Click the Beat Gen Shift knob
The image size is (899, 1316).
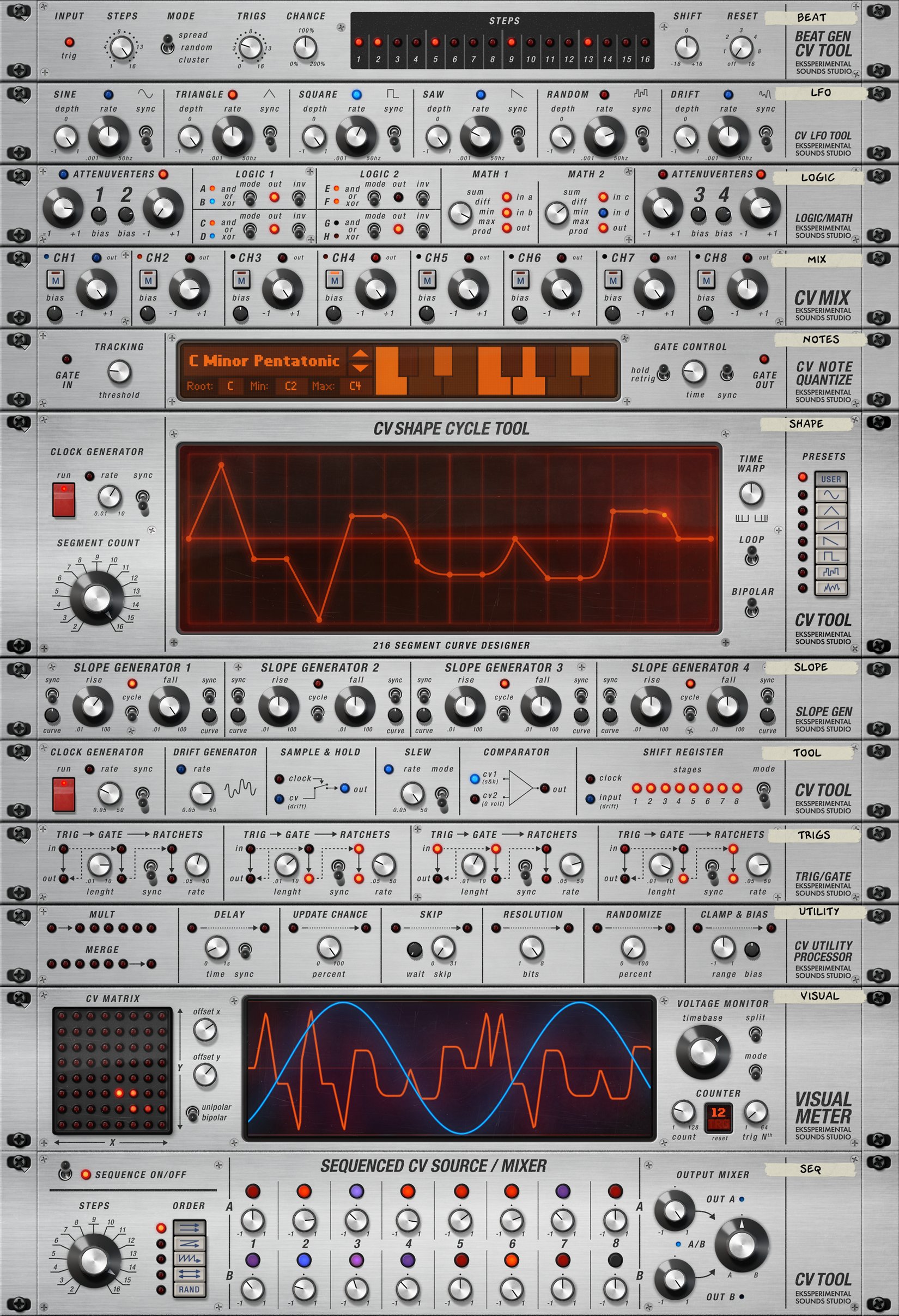tap(687, 47)
